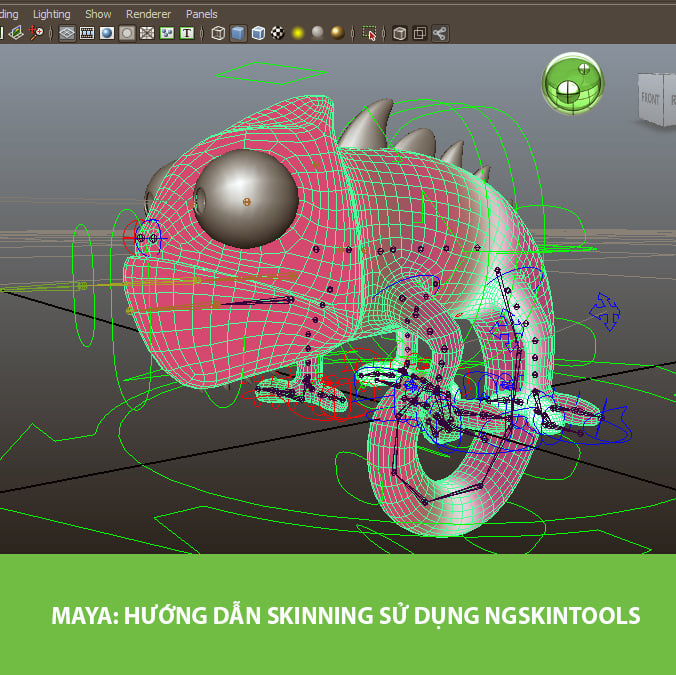The height and width of the screenshot is (675, 676).
Task: Select the blue four-arrow rig control
Action: (x=605, y=311)
